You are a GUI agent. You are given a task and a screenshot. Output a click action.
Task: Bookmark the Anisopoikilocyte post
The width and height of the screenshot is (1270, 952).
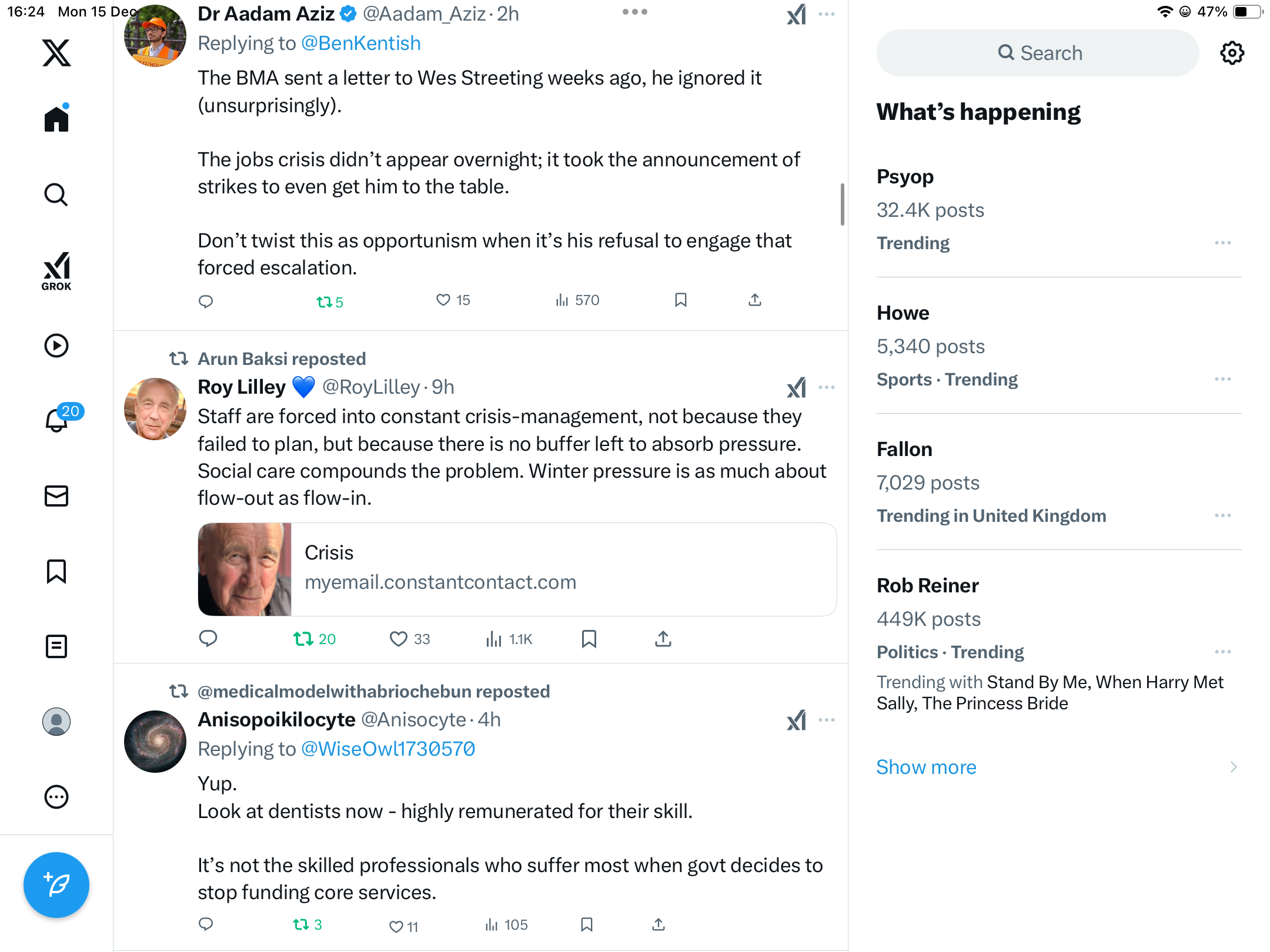click(x=586, y=924)
